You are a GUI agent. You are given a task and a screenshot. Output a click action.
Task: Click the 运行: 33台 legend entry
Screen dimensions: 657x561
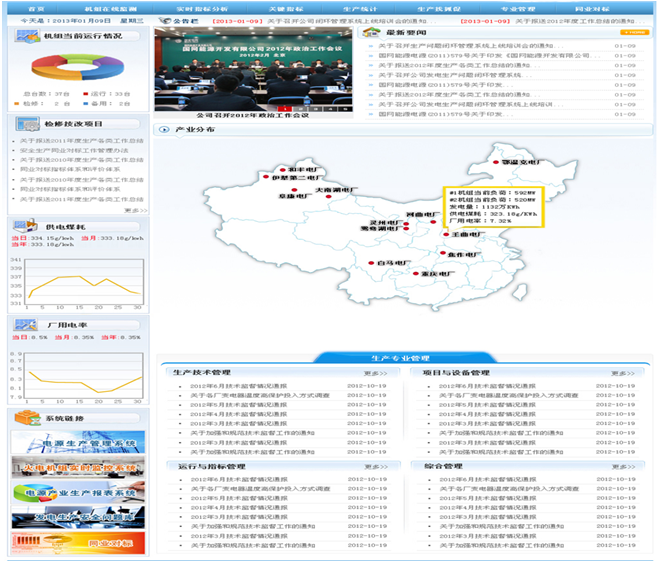(106, 94)
